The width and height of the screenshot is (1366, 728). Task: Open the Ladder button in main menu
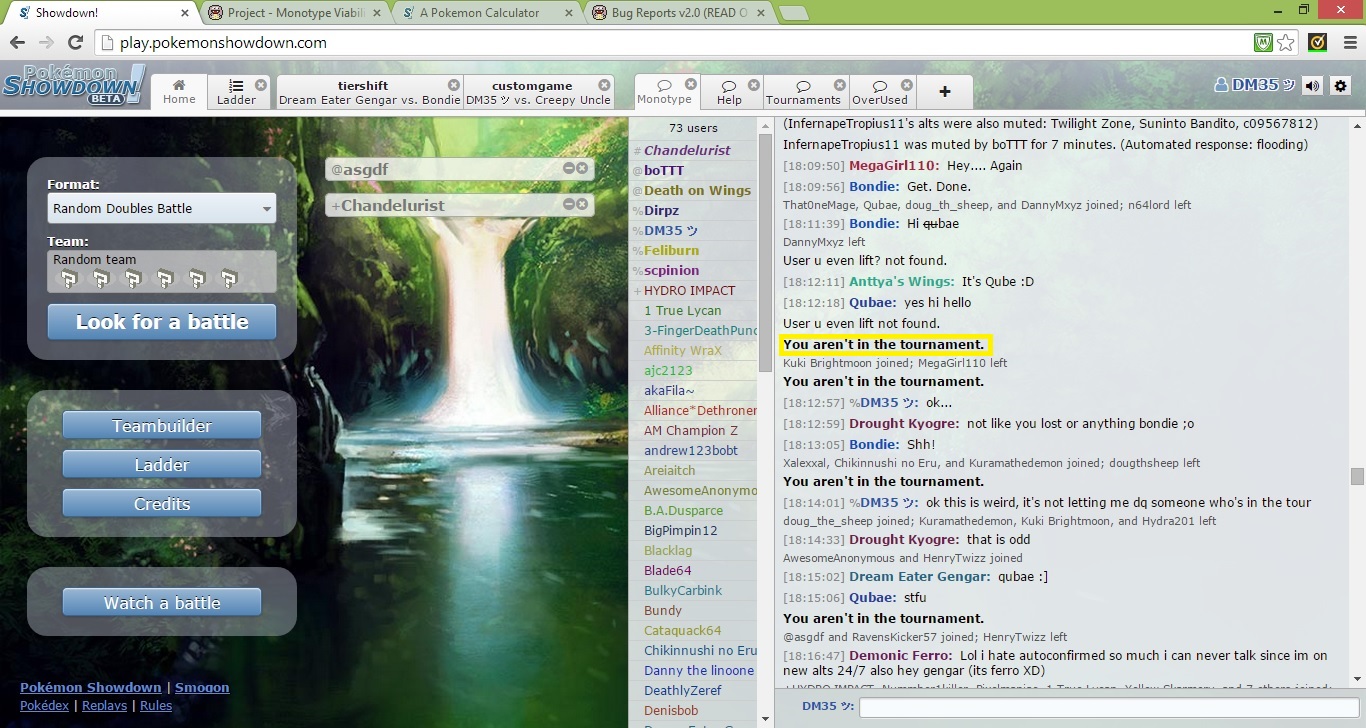coord(162,464)
